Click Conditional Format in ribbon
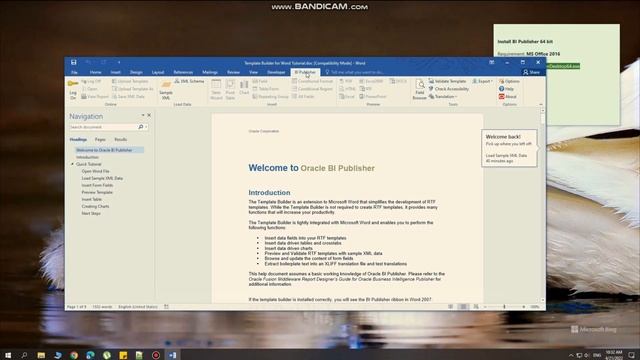This screenshot has height=360, width=640. pyautogui.click(x=312, y=81)
